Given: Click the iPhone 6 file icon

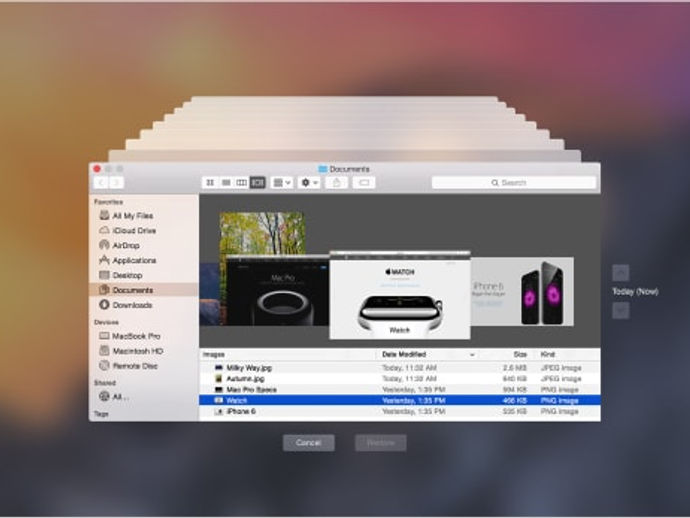Looking at the screenshot, I should (x=219, y=411).
